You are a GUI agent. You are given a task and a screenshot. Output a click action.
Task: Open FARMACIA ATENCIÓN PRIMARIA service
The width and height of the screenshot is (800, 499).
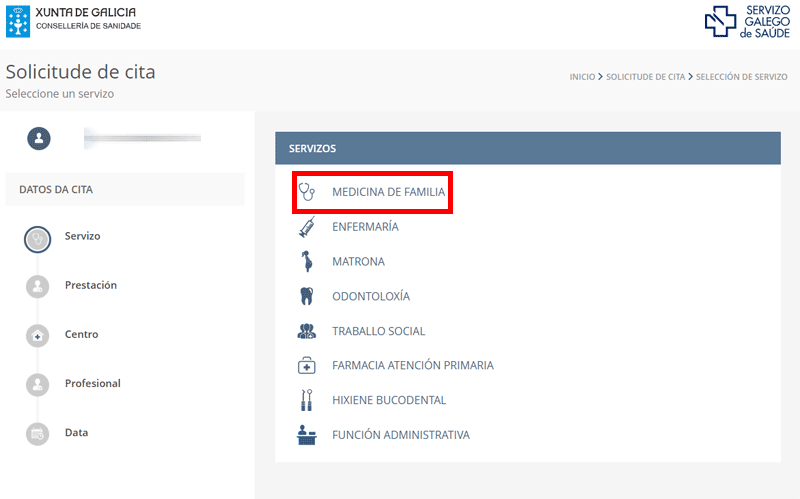pyautogui.click(x=413, y=365)
